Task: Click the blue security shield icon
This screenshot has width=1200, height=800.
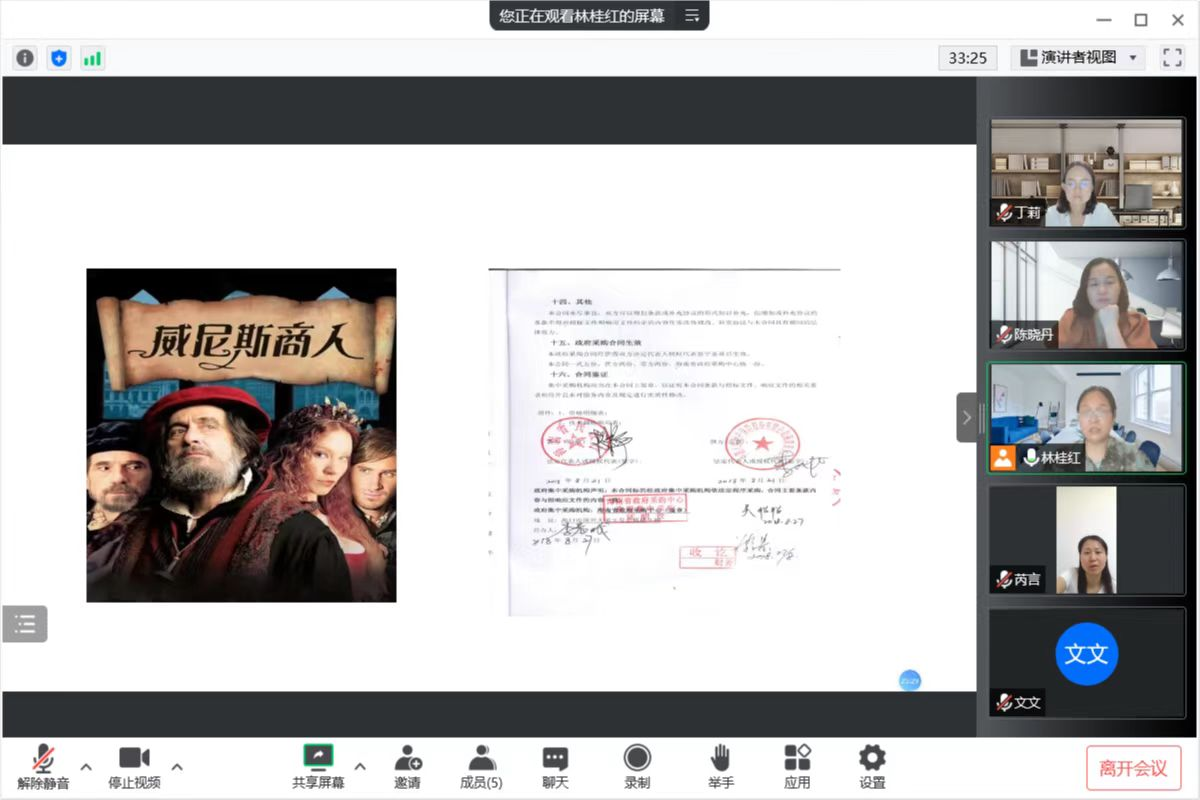Action: pos(59,58)
